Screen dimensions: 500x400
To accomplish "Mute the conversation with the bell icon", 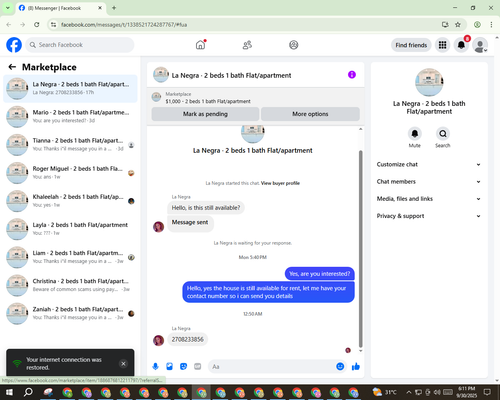I will pos(415,134).
